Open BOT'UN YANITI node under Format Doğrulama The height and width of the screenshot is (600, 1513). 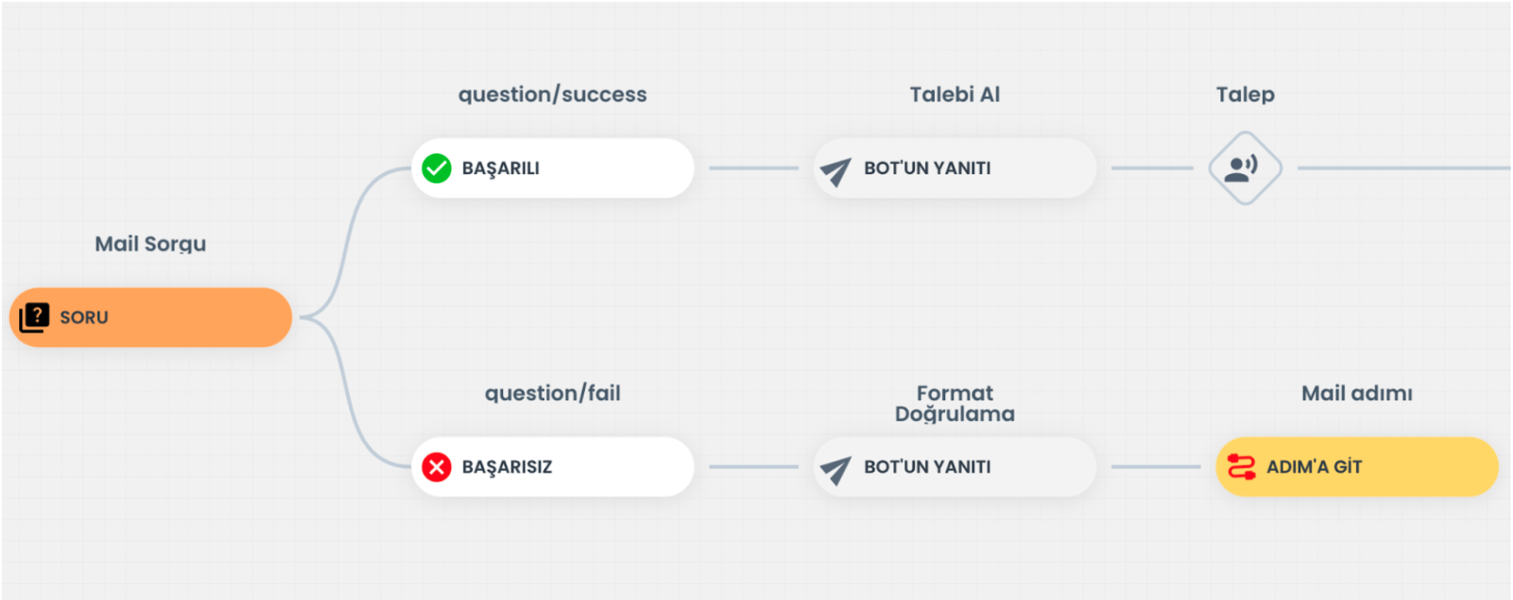tap(955, 467)
